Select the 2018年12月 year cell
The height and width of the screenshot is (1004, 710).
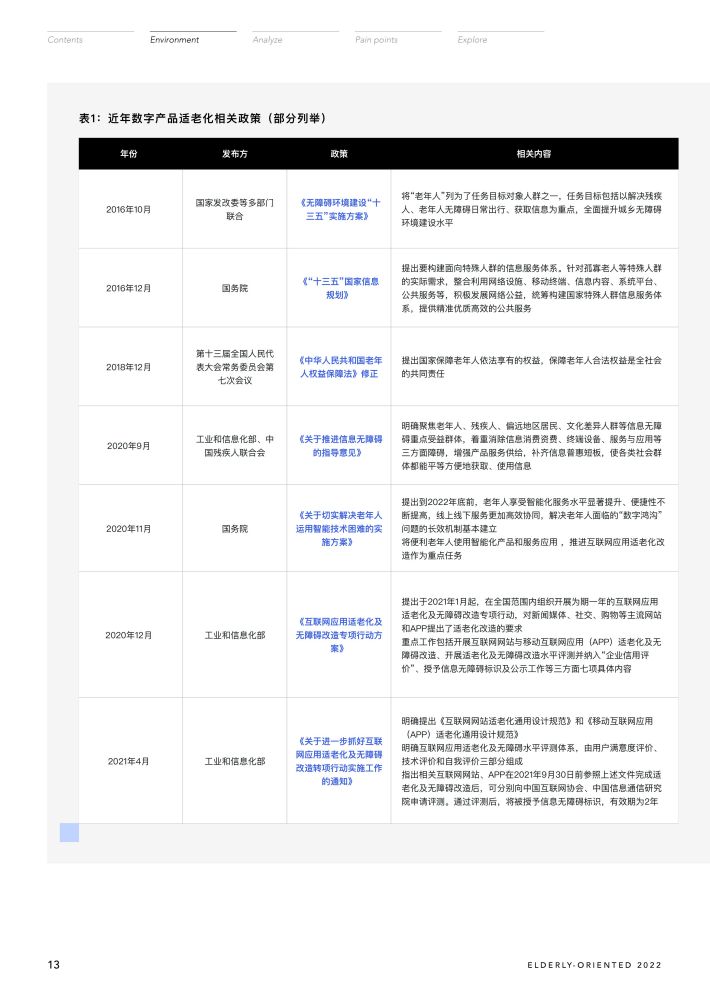(x=129, y=367)
